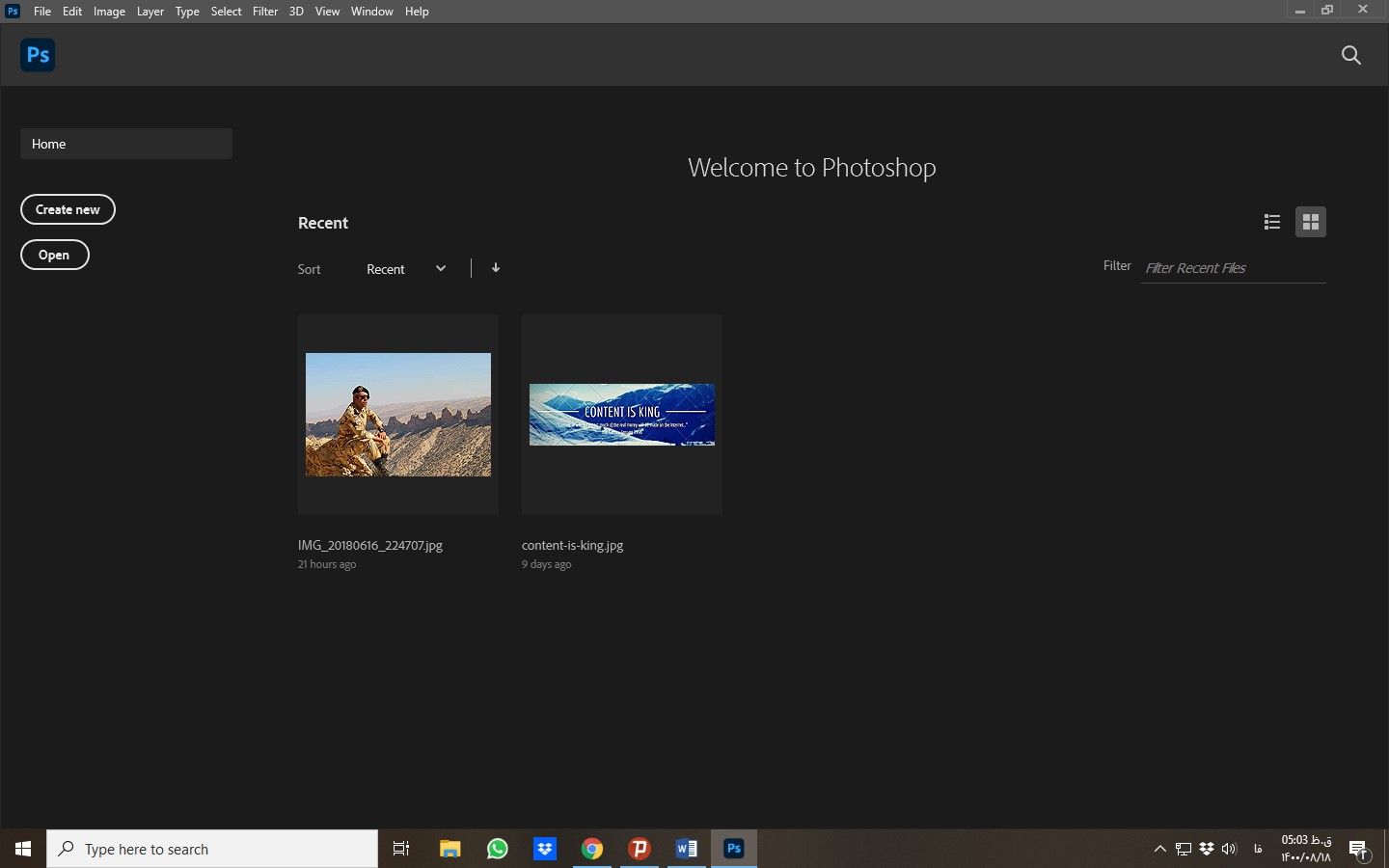Click the small Ps title bar icon
This screenshot has width=1389, height=868.
coord(13,11)
